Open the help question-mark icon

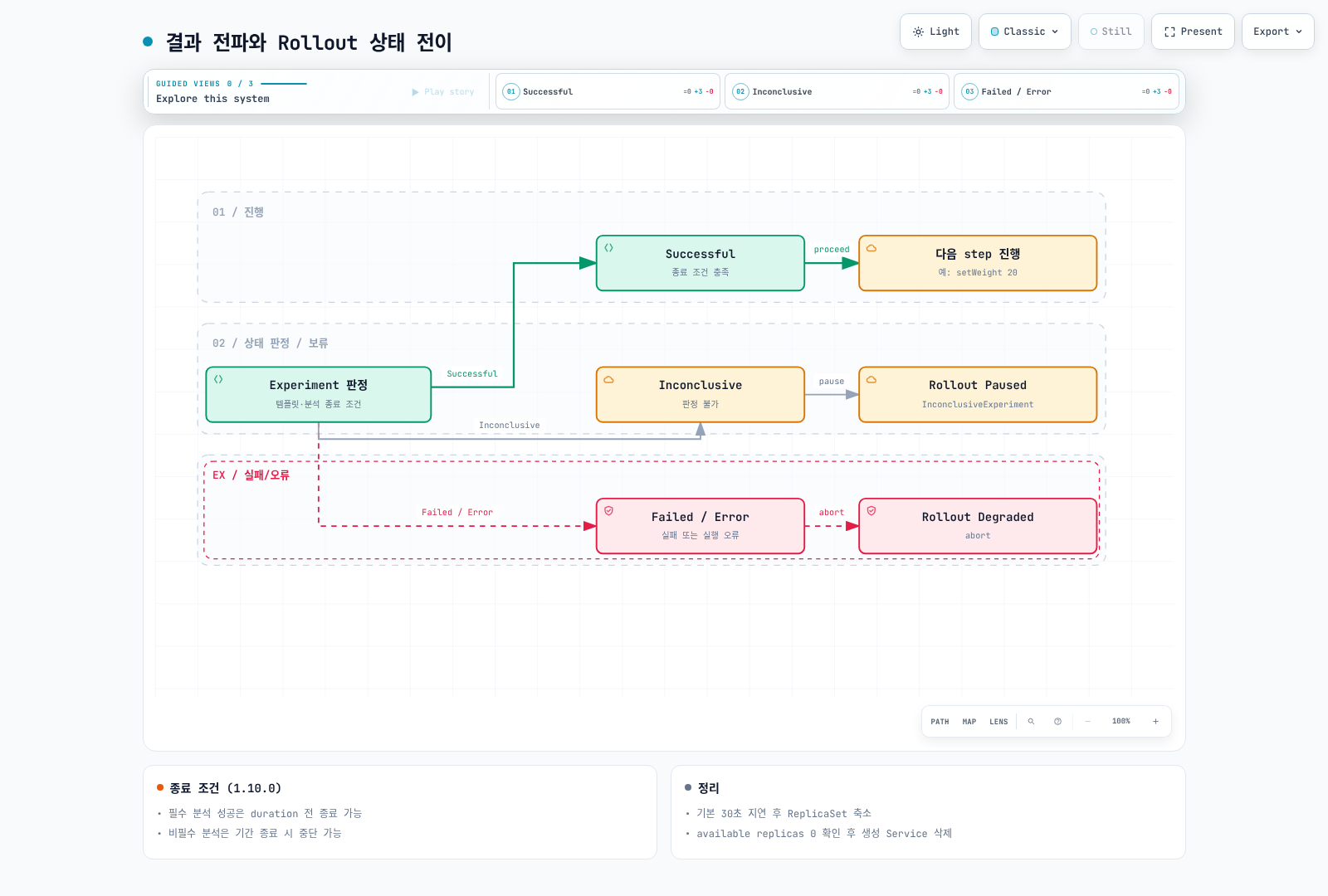pos(1057,722)
